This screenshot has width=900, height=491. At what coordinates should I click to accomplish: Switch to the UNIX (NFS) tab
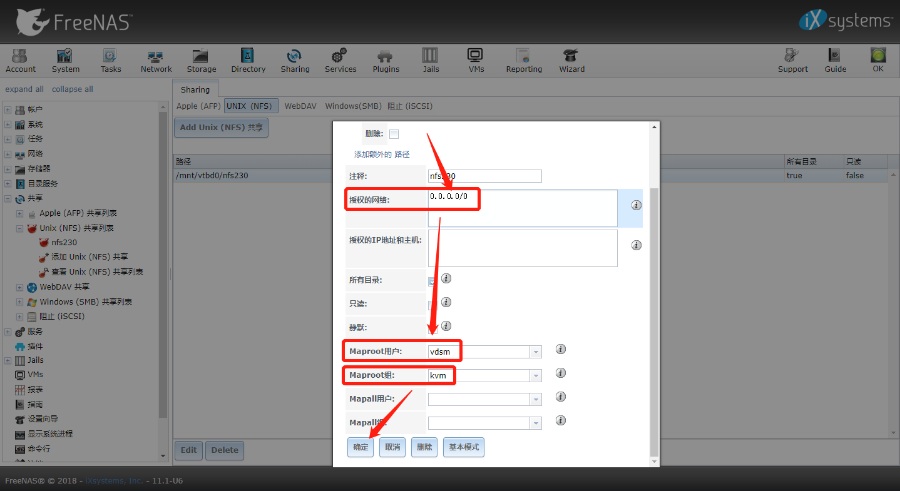(251, 106)
